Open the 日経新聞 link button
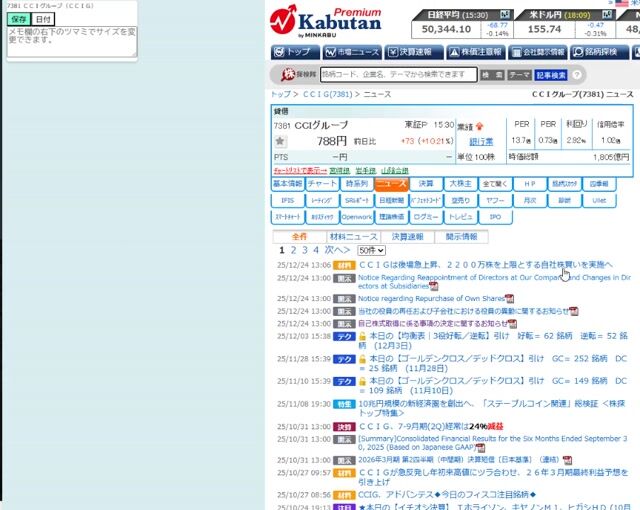The height and width of the screenshot is (510, 640). point(391,201)
